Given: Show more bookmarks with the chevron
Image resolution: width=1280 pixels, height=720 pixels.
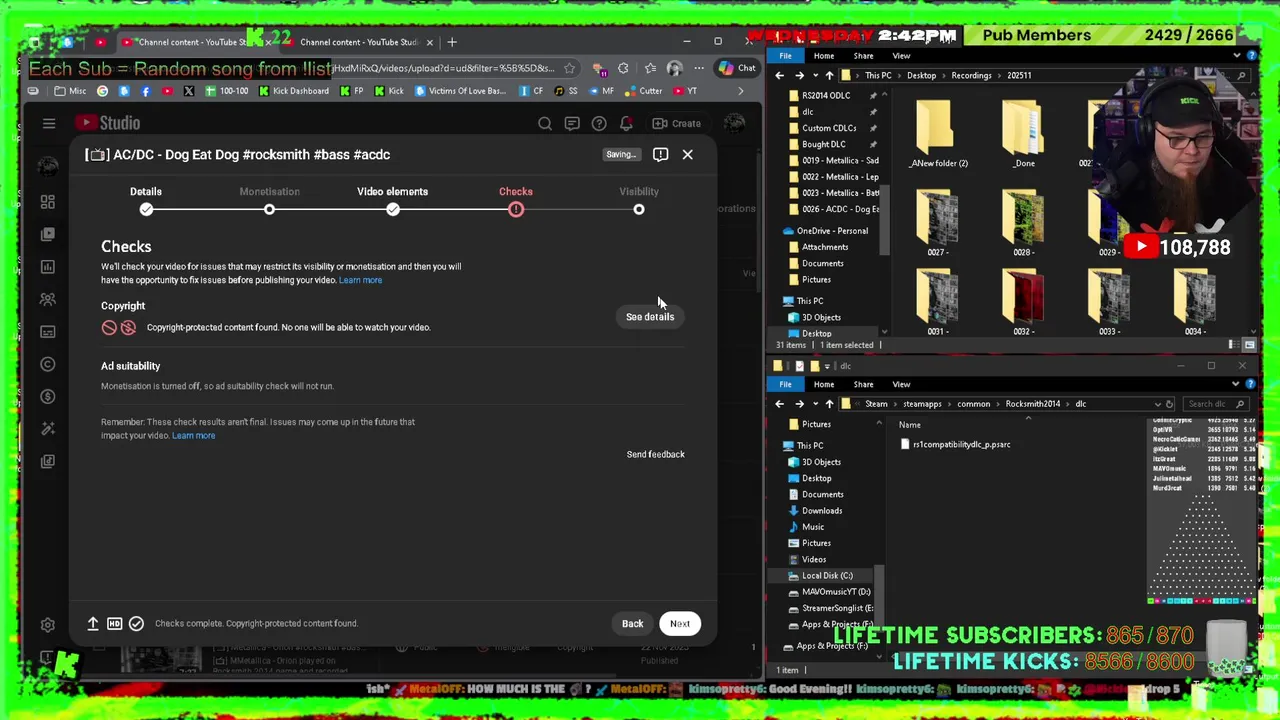Looking at the screenshot, I should (740, 91).
